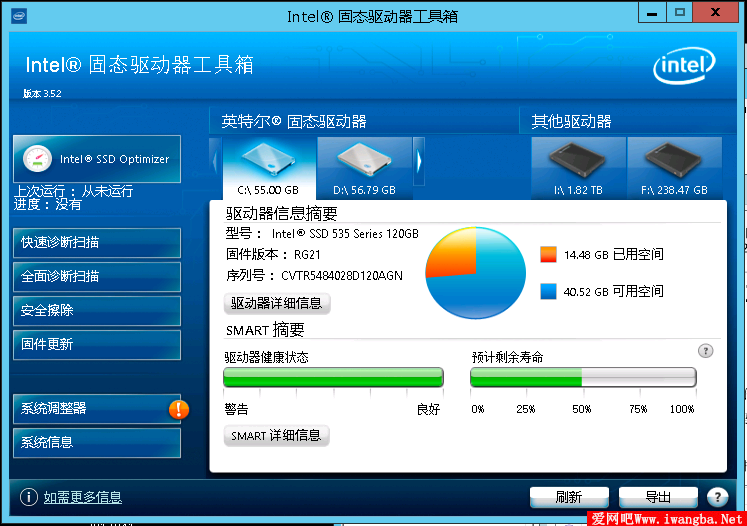Click the info circle icon near 如需更多信息
This screenshot has height=526, width=747.
29,497
